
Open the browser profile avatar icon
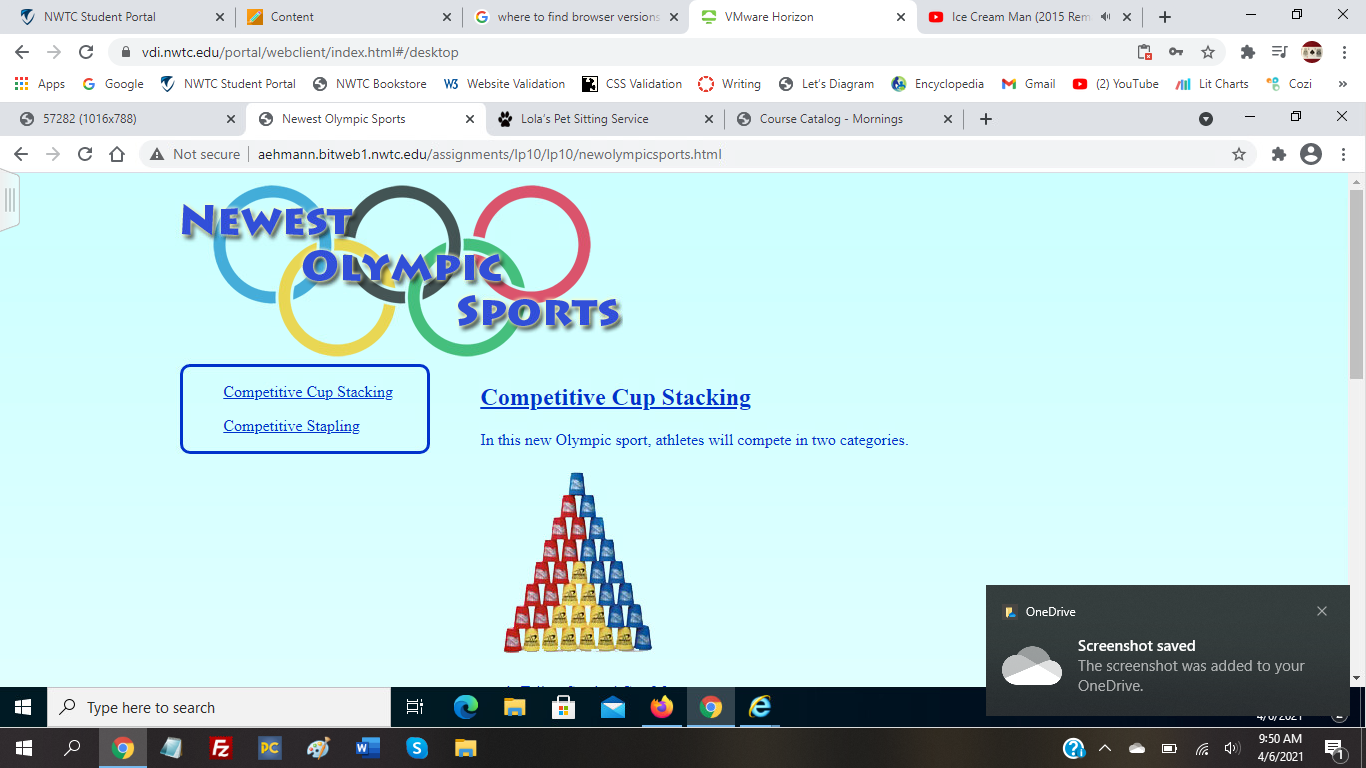(x=1311, y=154)
